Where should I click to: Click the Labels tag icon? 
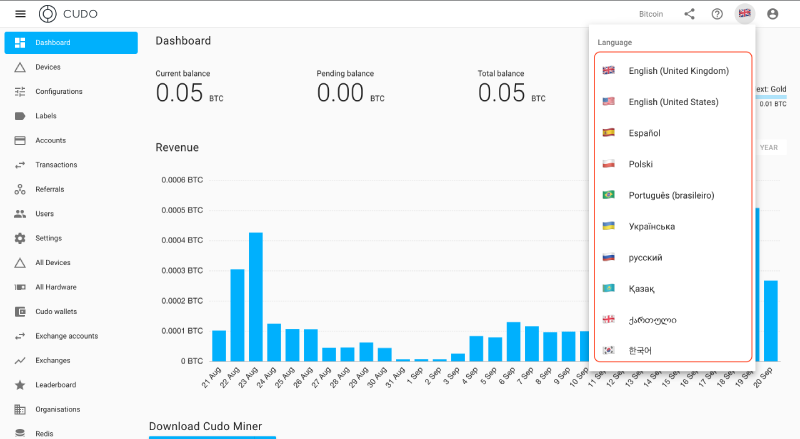point(20,116)
